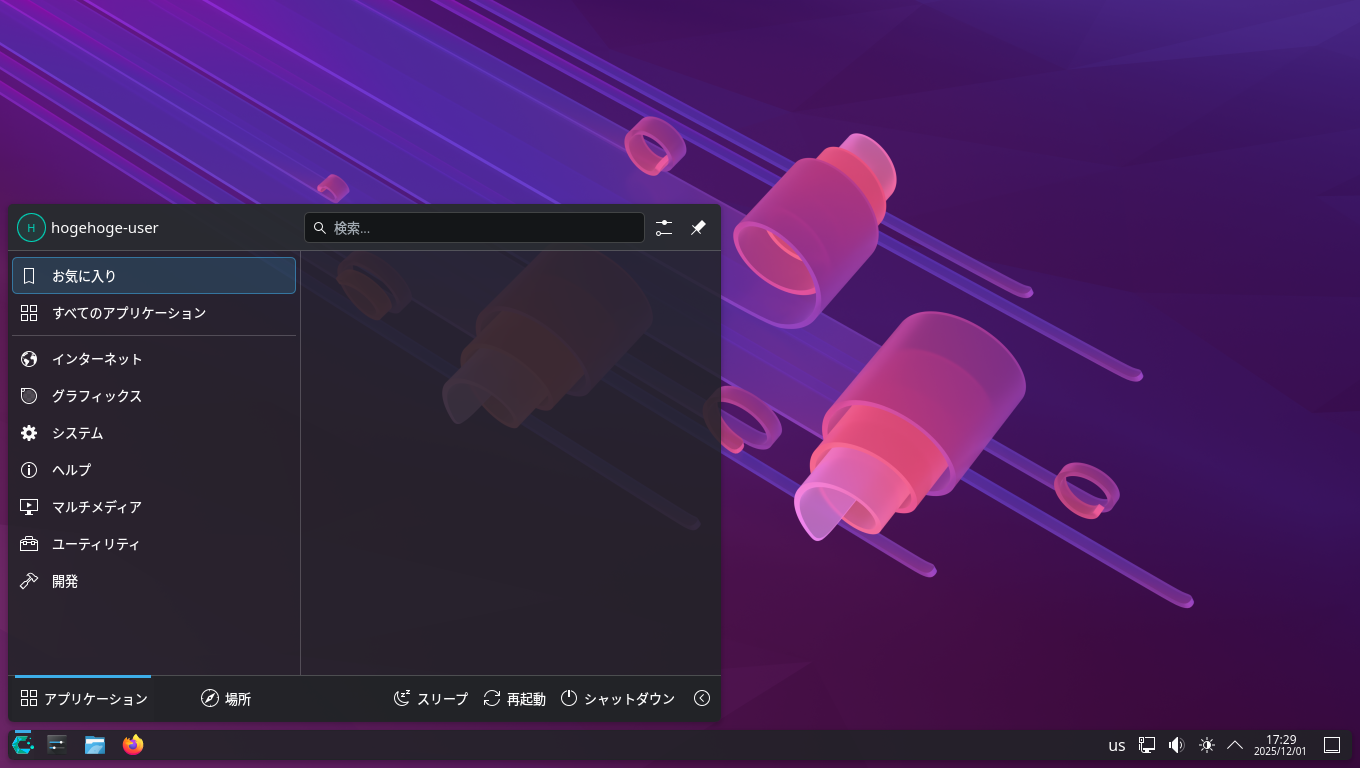1360x768 pixels.
Task: Click inside the 検索 search field
Action: tap(474, 227)
